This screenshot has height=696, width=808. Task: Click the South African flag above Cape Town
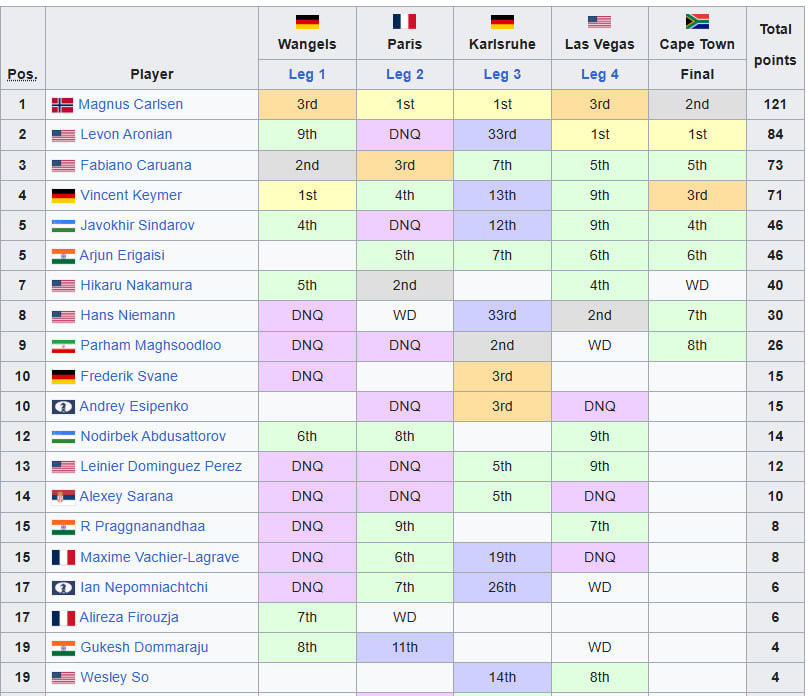click(x=697, y=22)
